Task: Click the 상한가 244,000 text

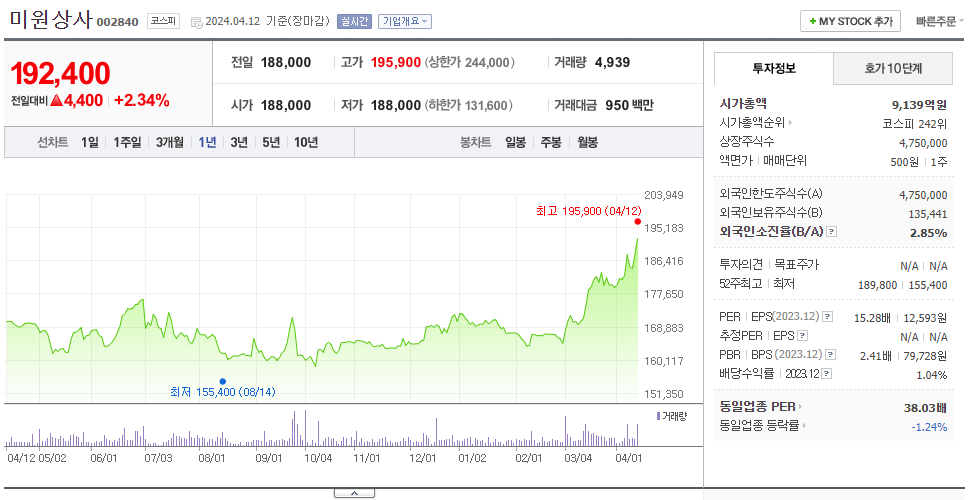Action: coord(469,62)
